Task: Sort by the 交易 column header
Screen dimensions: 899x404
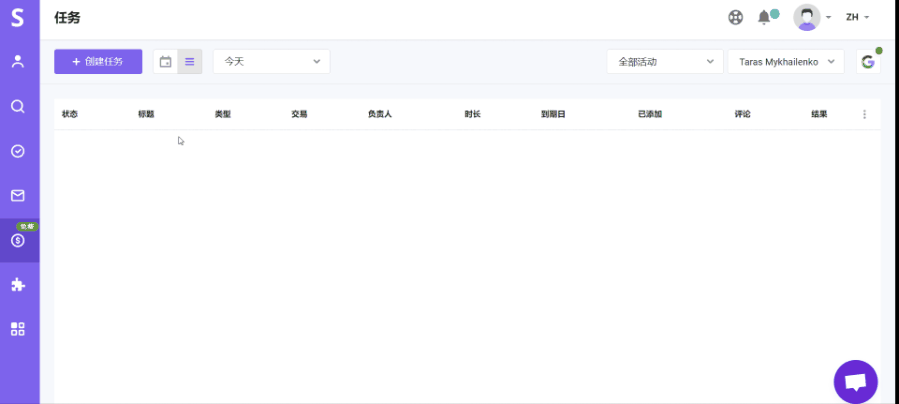Action: point(299,115)
